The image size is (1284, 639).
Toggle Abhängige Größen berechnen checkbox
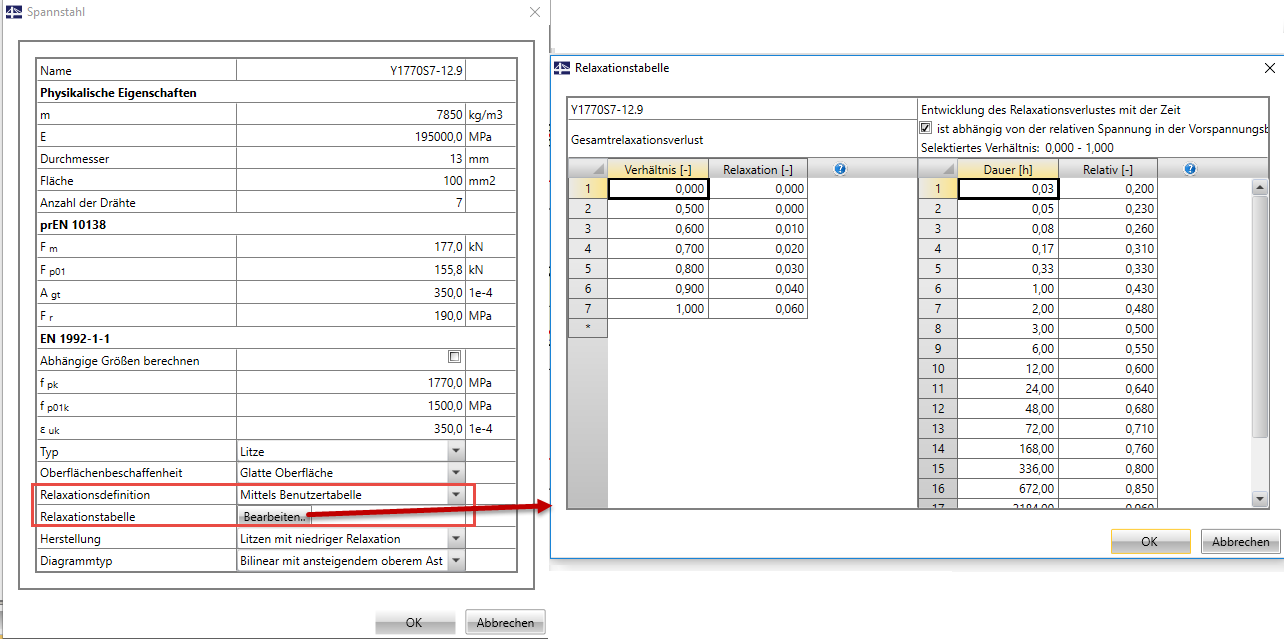click(455, 357)
